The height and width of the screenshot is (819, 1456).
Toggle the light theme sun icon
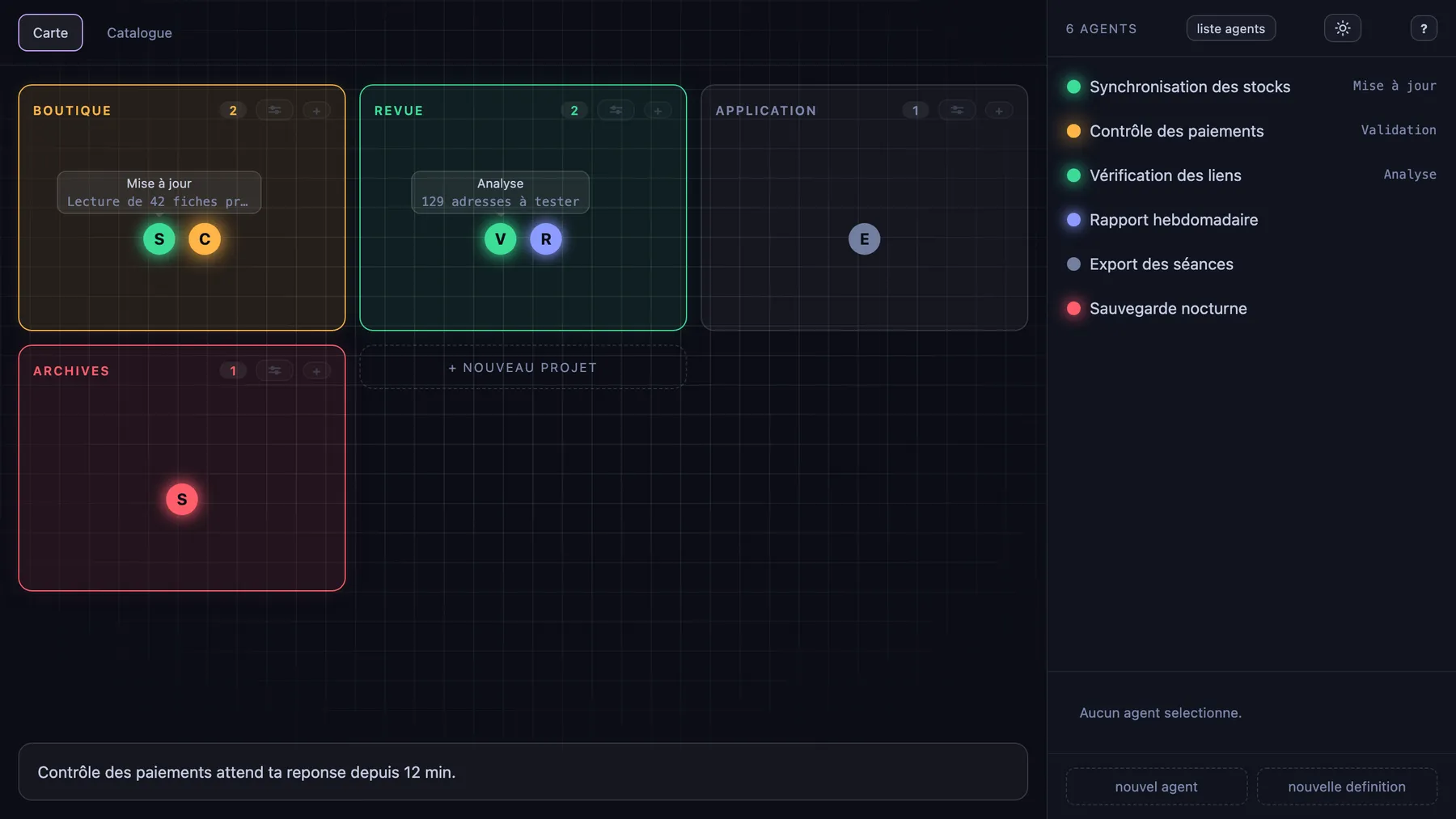click(x=1342, y=28)
